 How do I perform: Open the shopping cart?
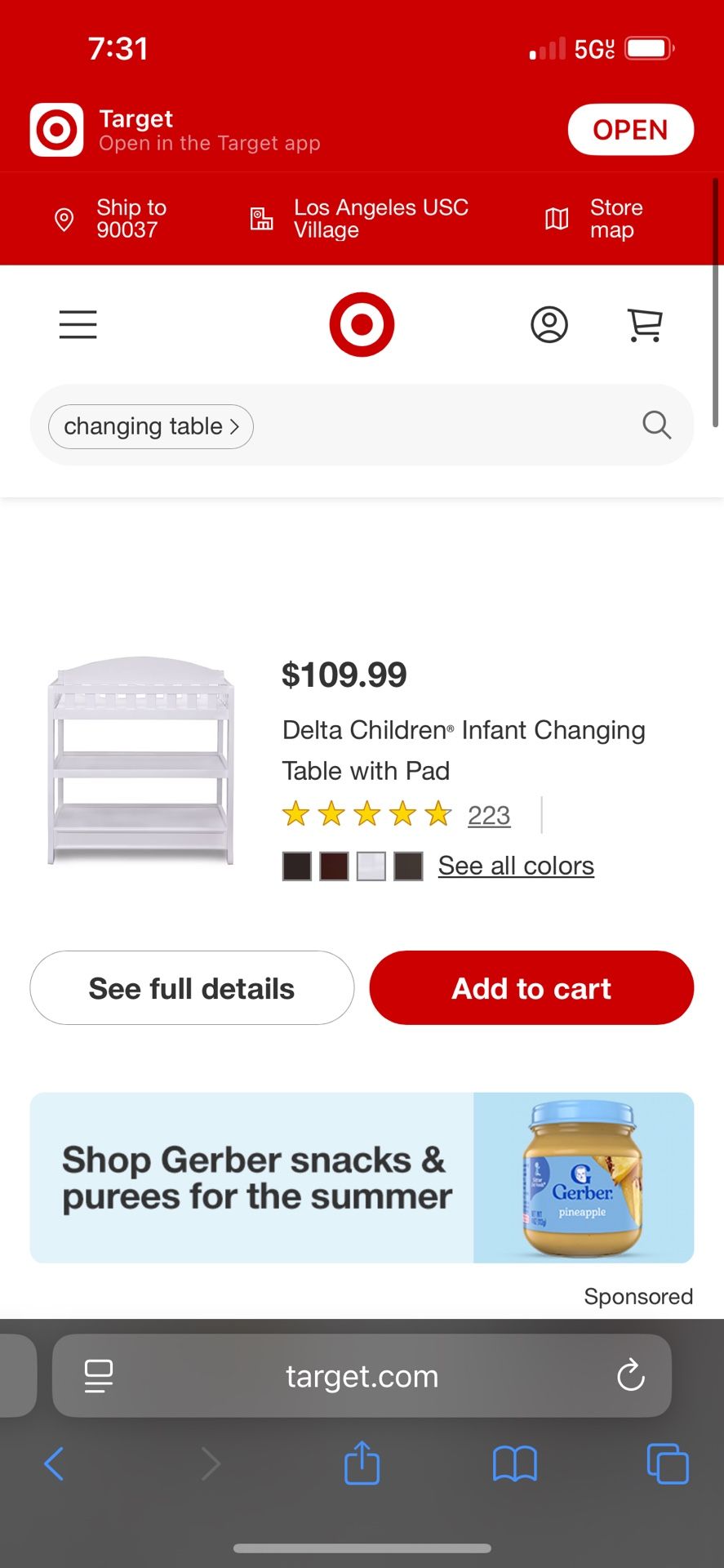pos(644,324)
